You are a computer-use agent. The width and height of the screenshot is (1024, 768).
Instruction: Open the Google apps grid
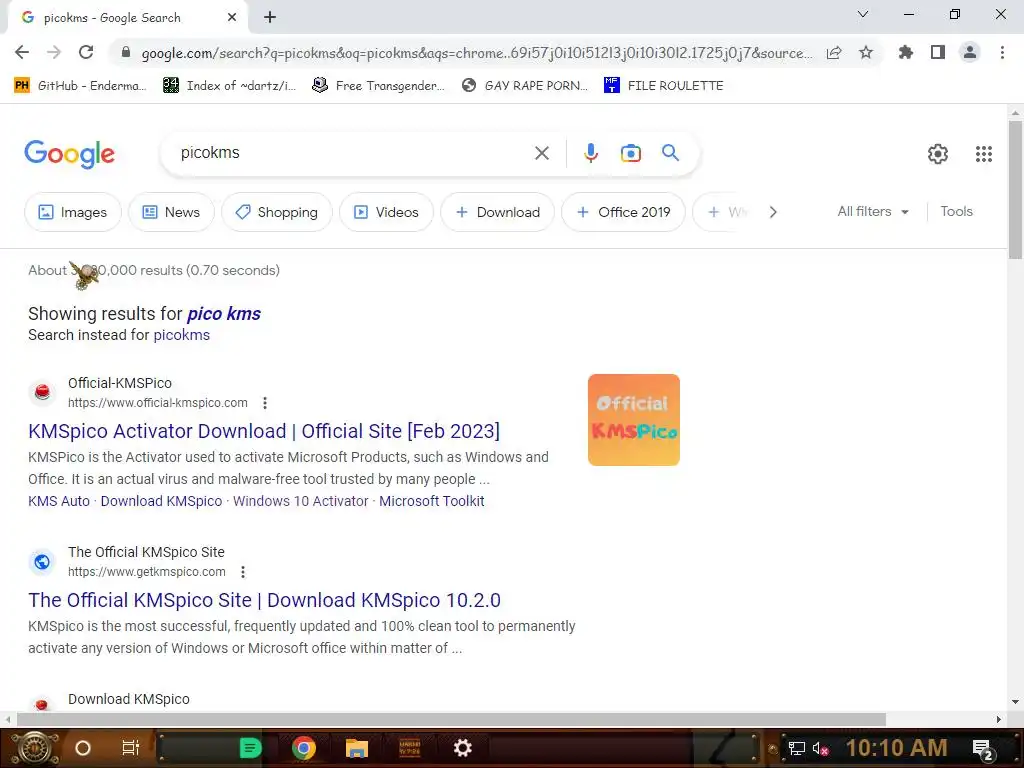984,153
